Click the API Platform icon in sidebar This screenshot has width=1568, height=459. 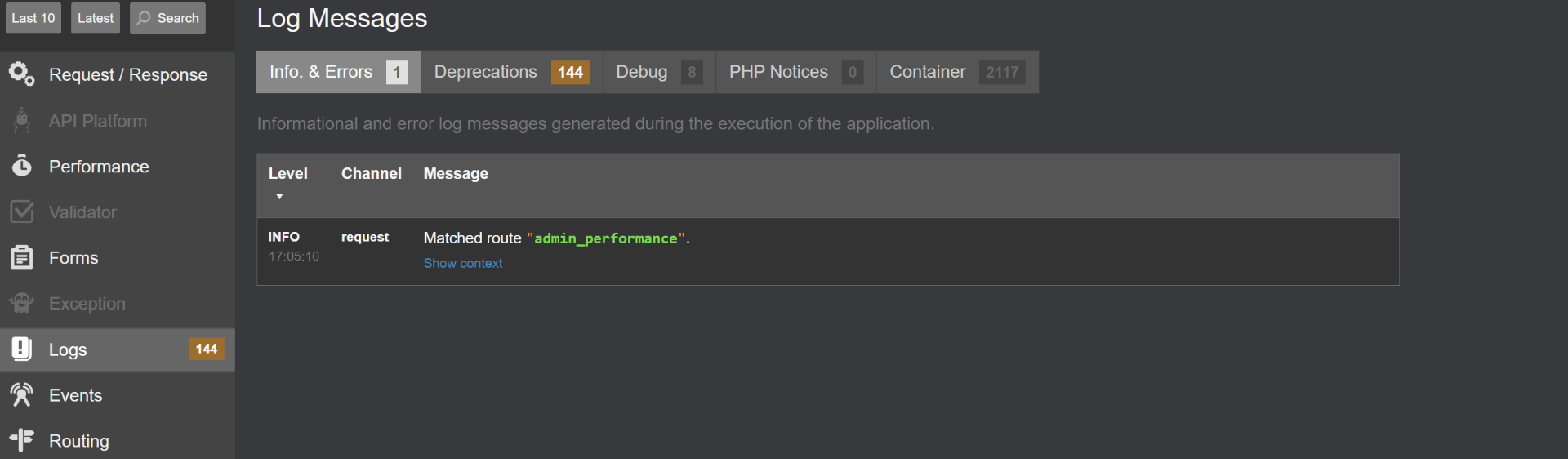point(22,121)
